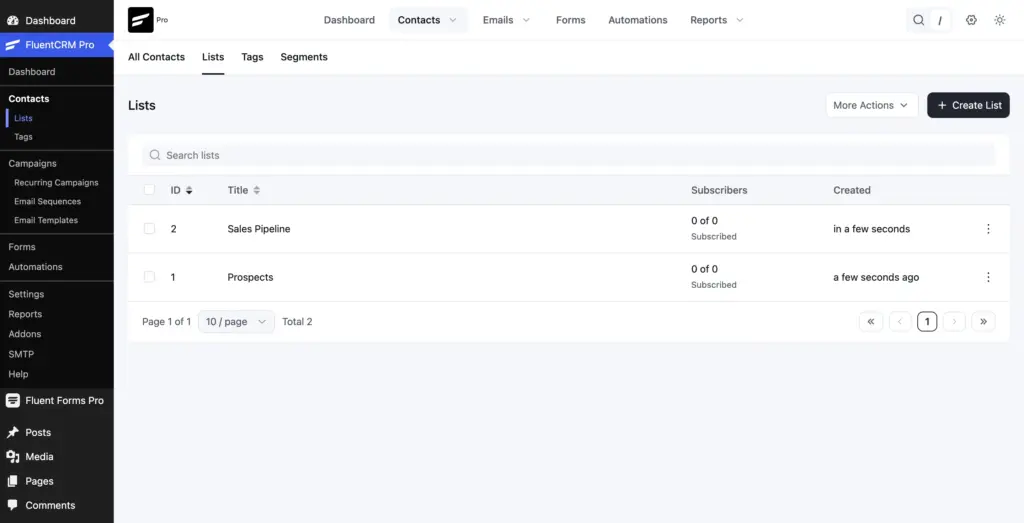Click the Fluent Forms Pro sidebar icon

pos(12,400)
